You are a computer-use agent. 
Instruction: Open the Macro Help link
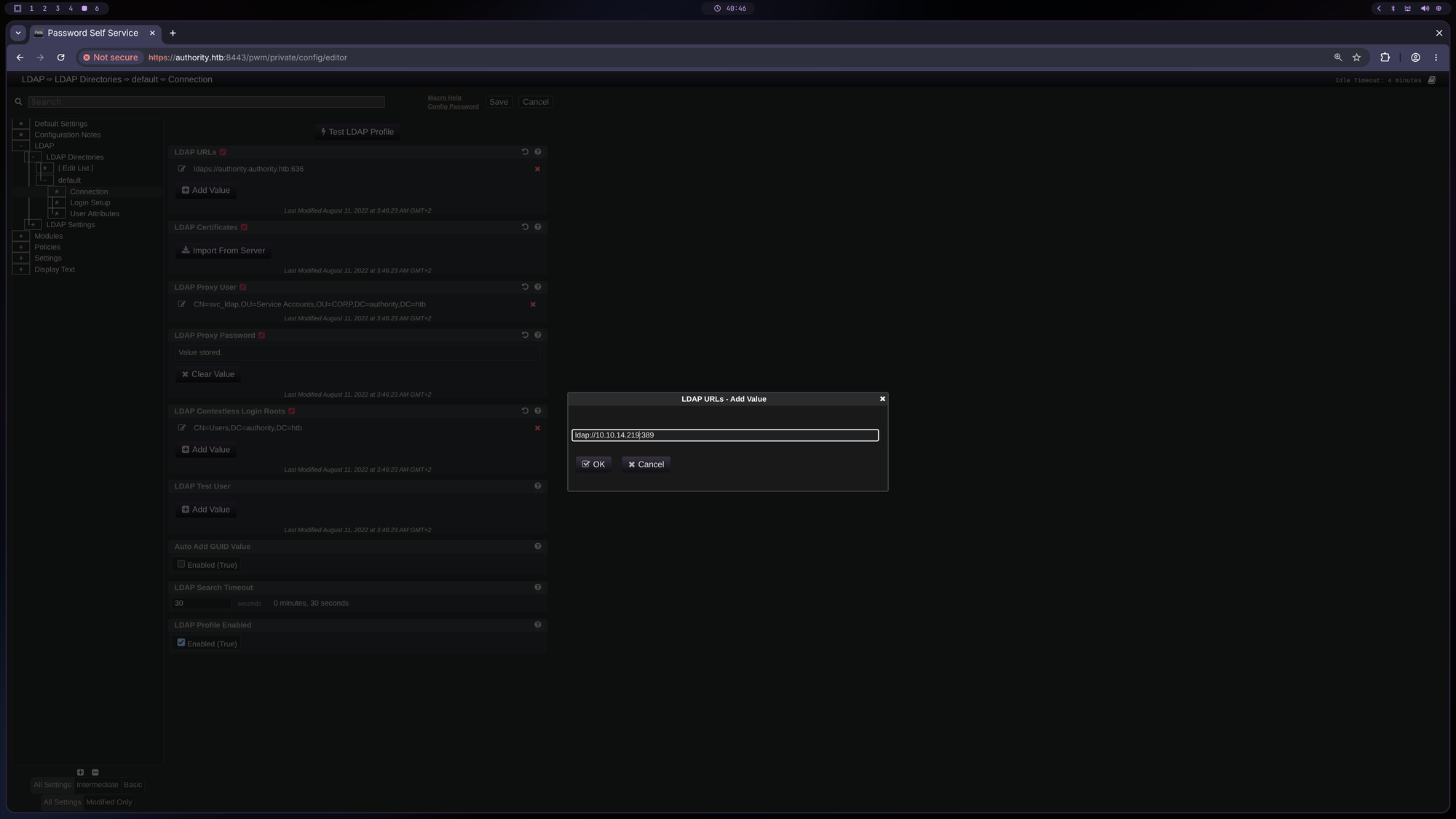coord(444,98)
